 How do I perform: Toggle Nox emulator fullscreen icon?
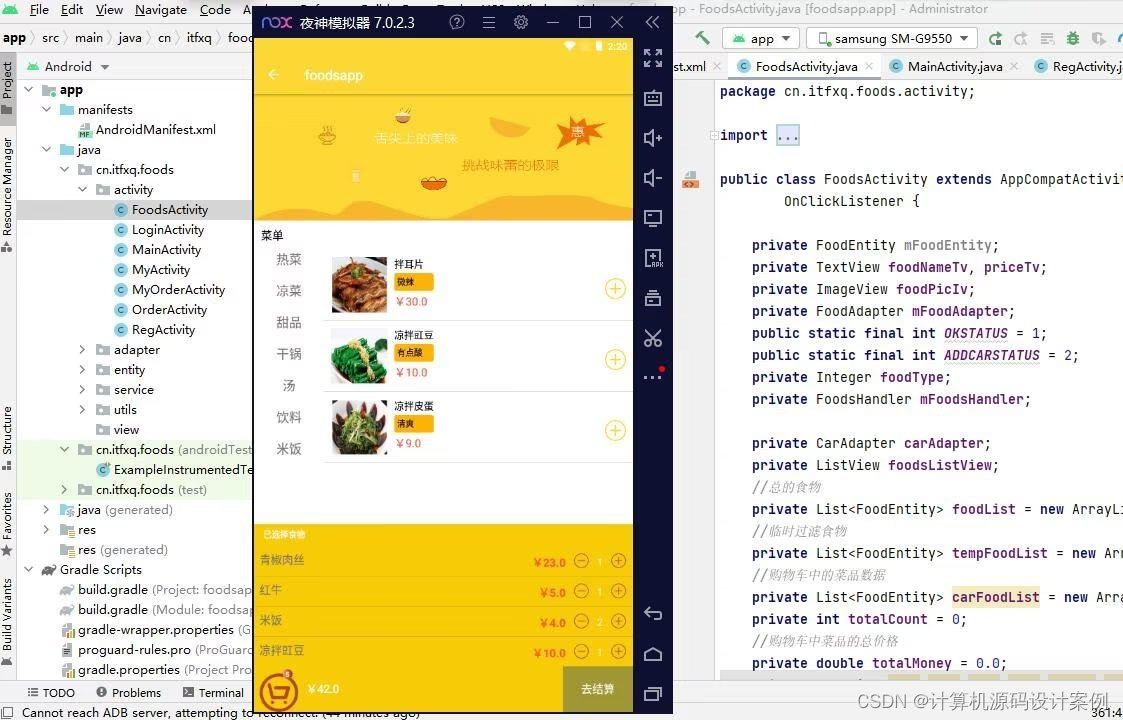[x=652, y=58]
